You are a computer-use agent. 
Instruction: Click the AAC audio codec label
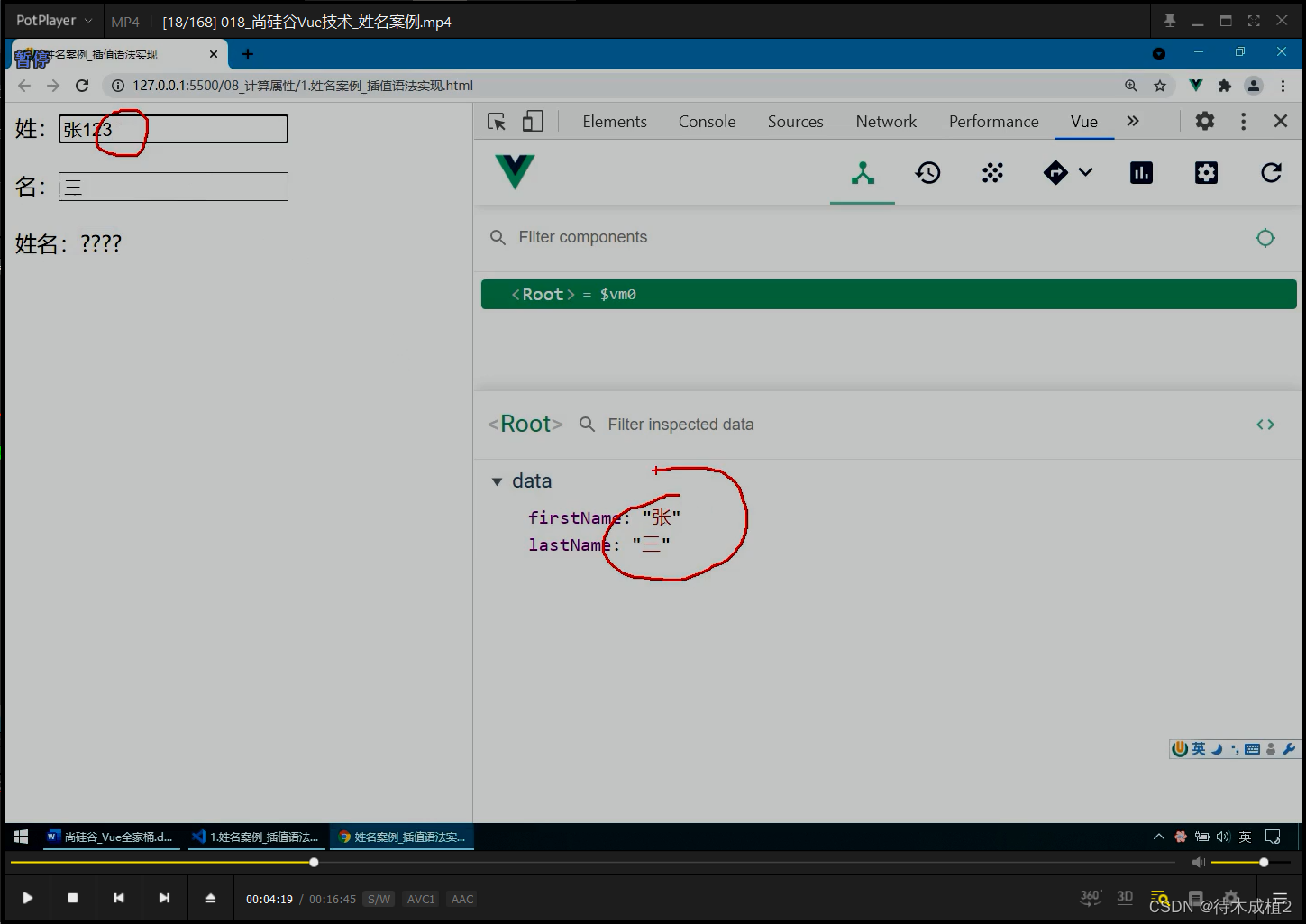click(x=462, y=899)
